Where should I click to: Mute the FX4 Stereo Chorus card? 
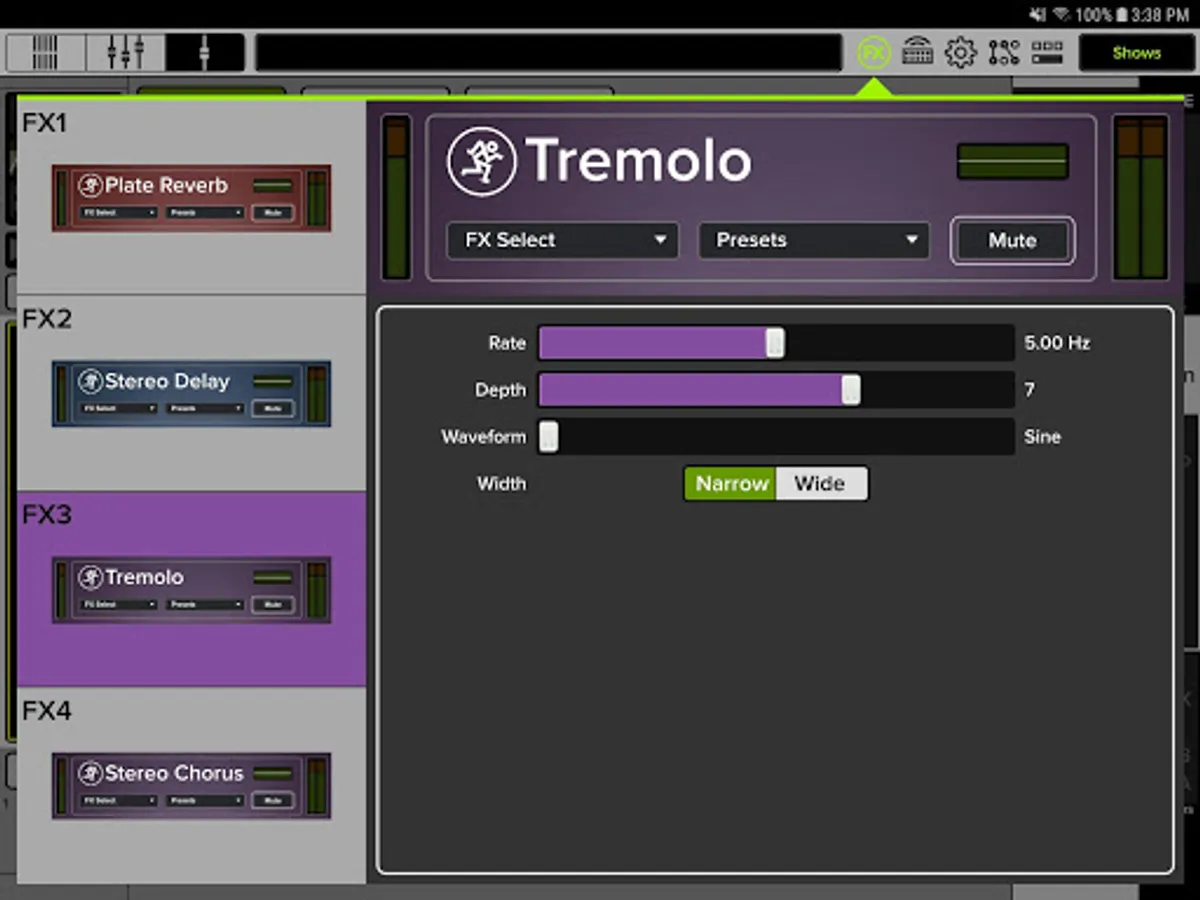273,801
